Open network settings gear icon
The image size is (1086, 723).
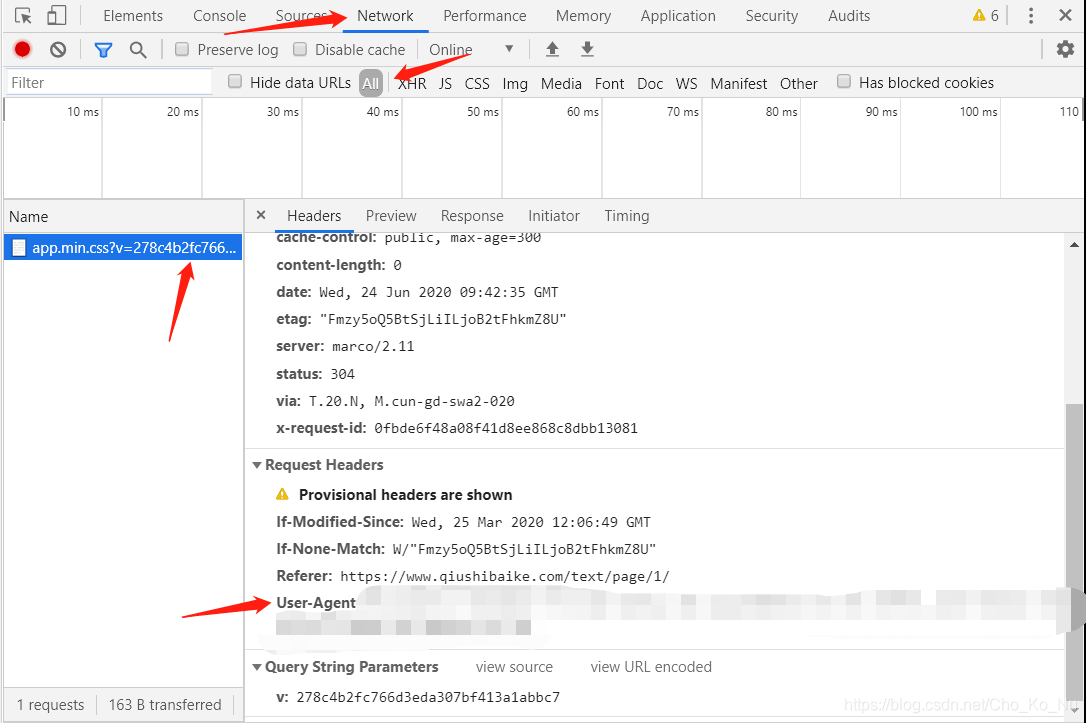(x=1065, y=49)
